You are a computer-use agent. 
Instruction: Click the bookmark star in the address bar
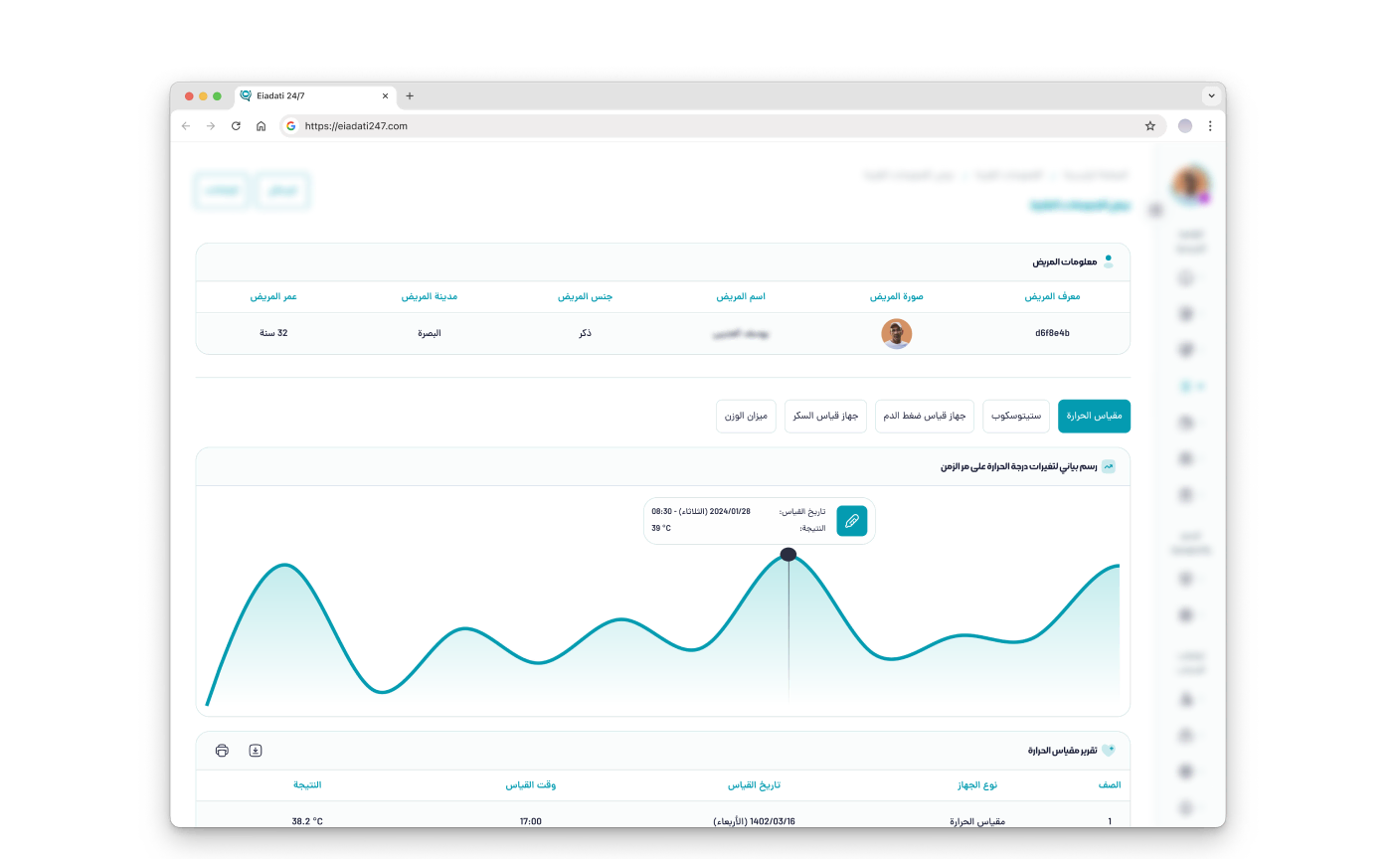click(1149, 126)
